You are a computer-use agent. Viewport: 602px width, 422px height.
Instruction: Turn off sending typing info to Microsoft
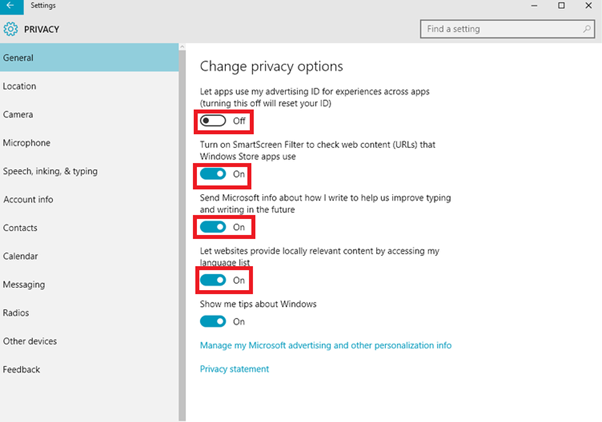213,227
